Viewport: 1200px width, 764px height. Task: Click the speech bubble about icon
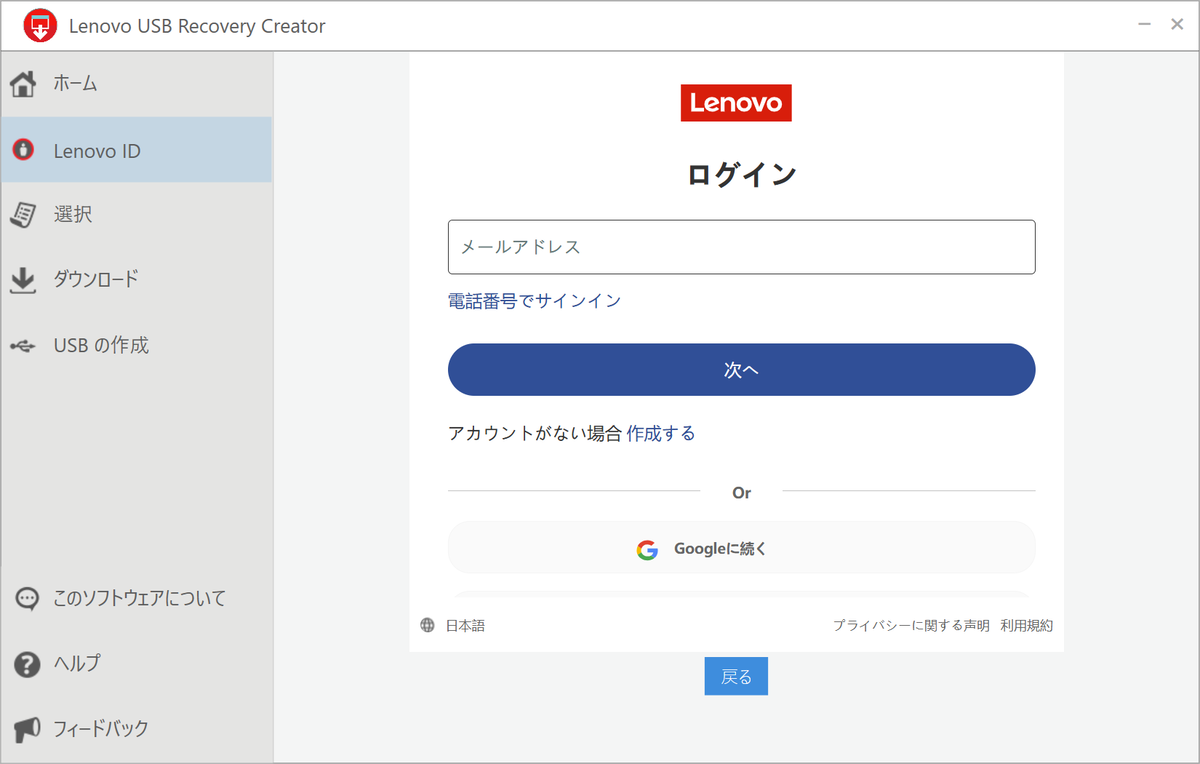[x=27, y=598]
